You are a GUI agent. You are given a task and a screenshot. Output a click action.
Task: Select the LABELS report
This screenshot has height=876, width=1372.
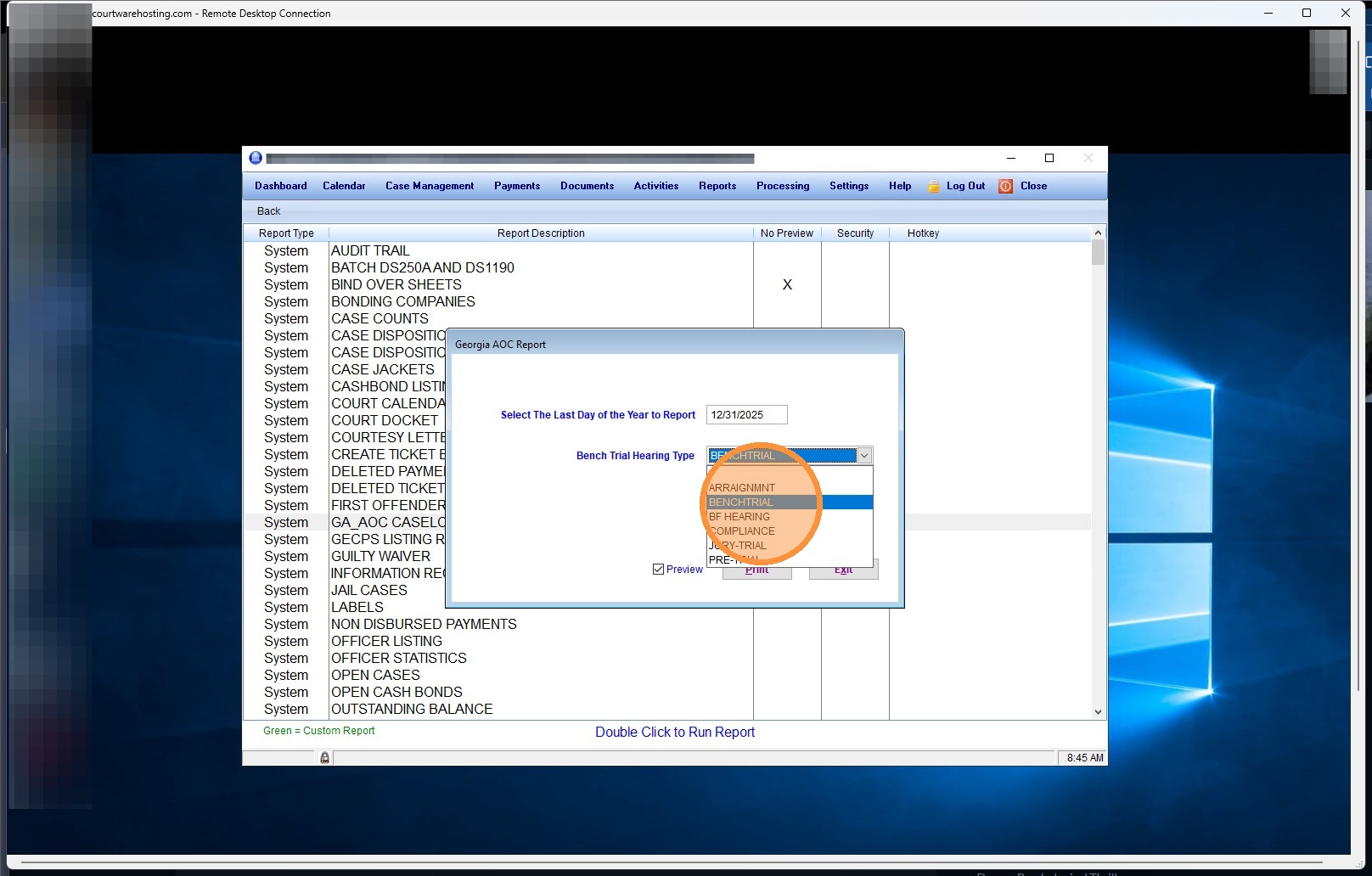click(357, 607)
